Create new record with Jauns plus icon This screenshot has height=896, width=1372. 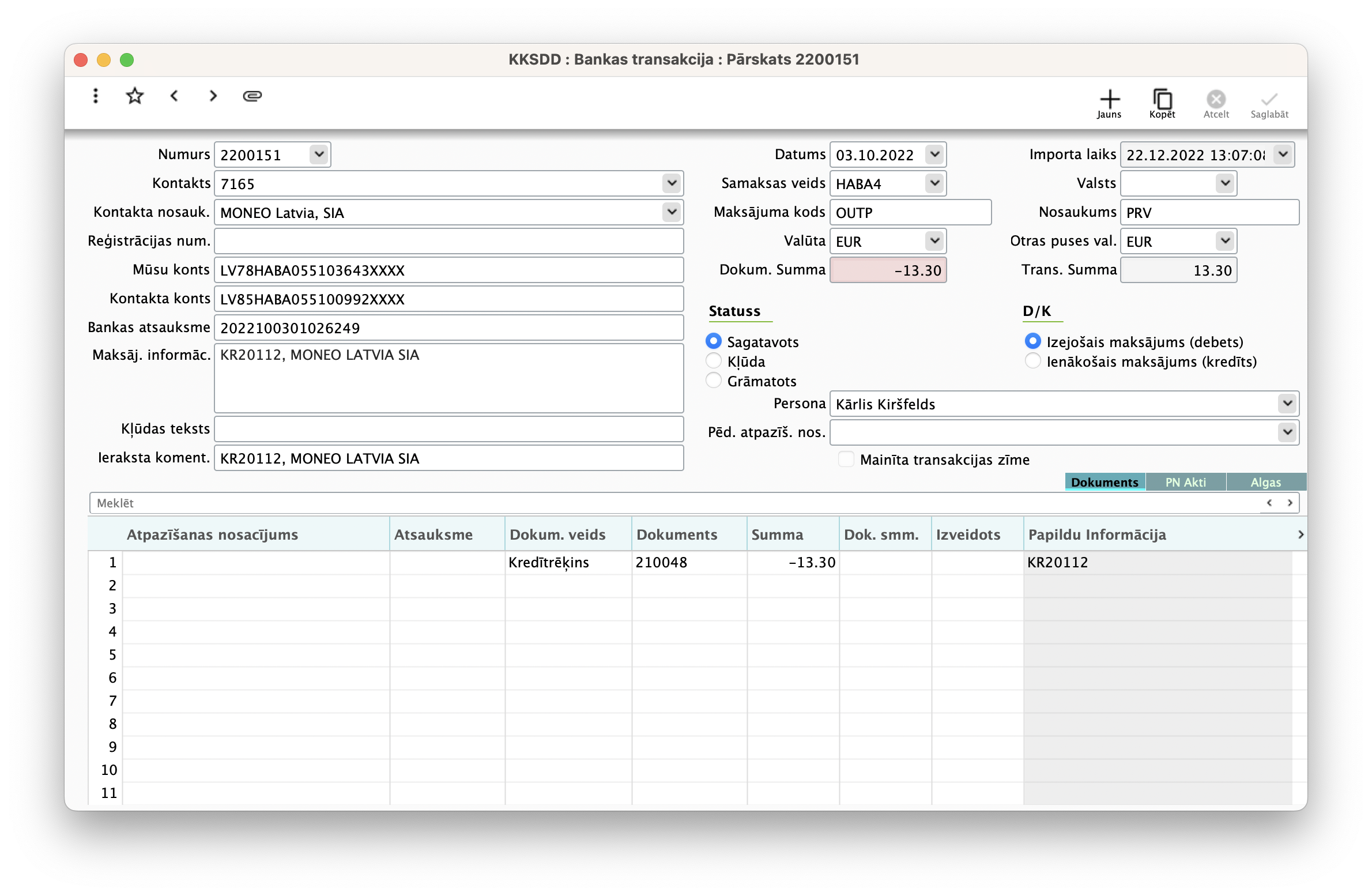1109,104
